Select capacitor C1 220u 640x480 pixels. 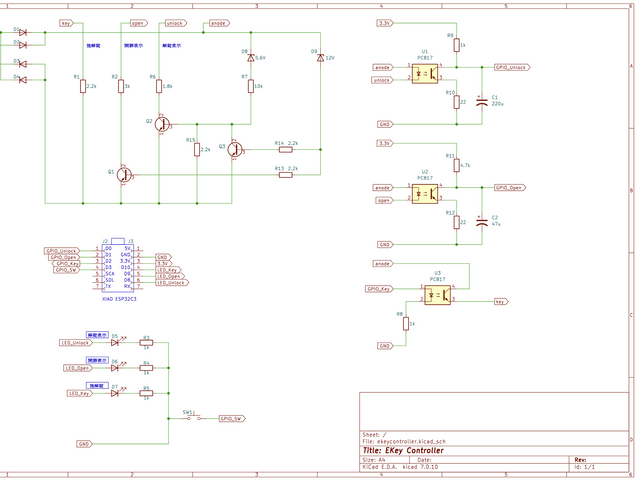coord(483,101)
